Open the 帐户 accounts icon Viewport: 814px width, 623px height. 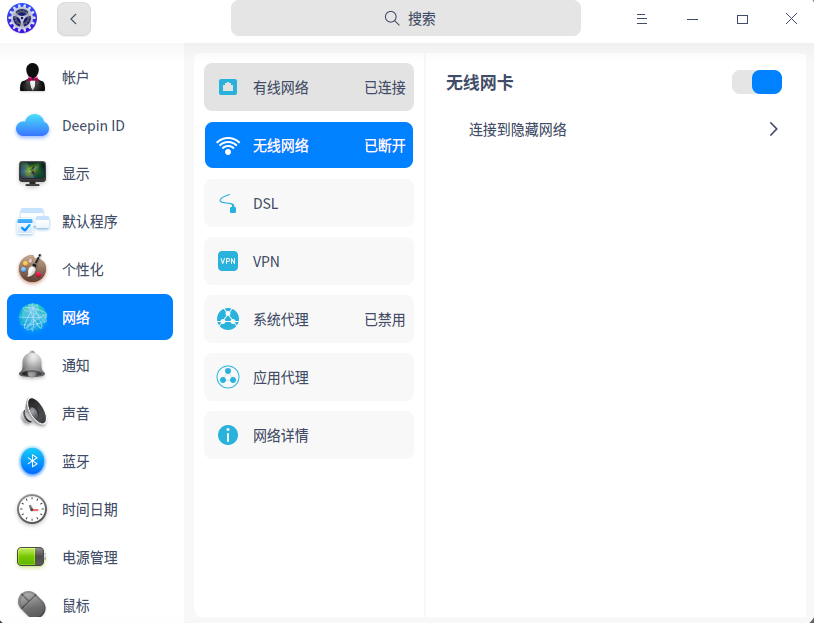(x=32, y=77)
